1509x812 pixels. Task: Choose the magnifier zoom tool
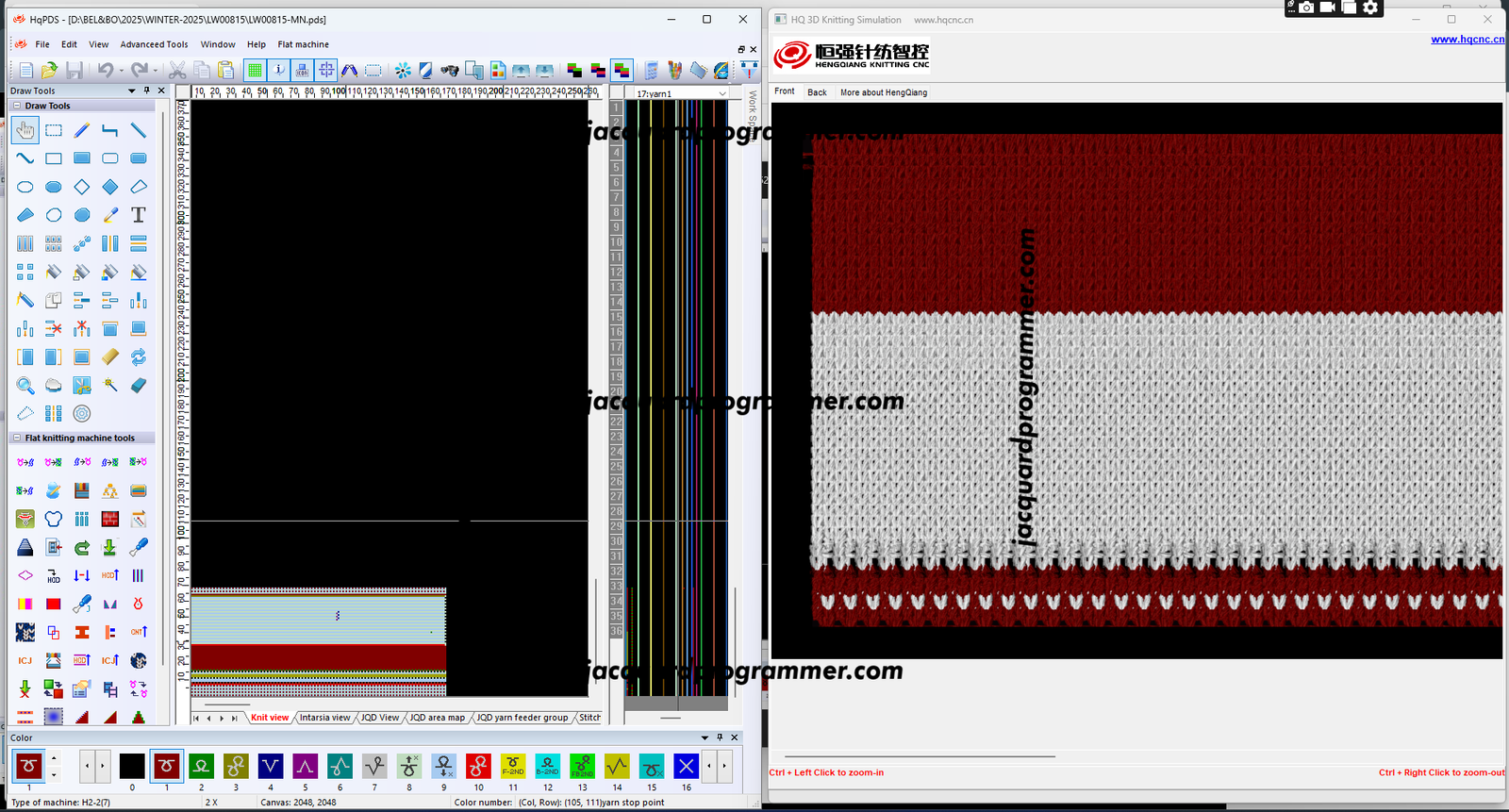pos(25,385)
